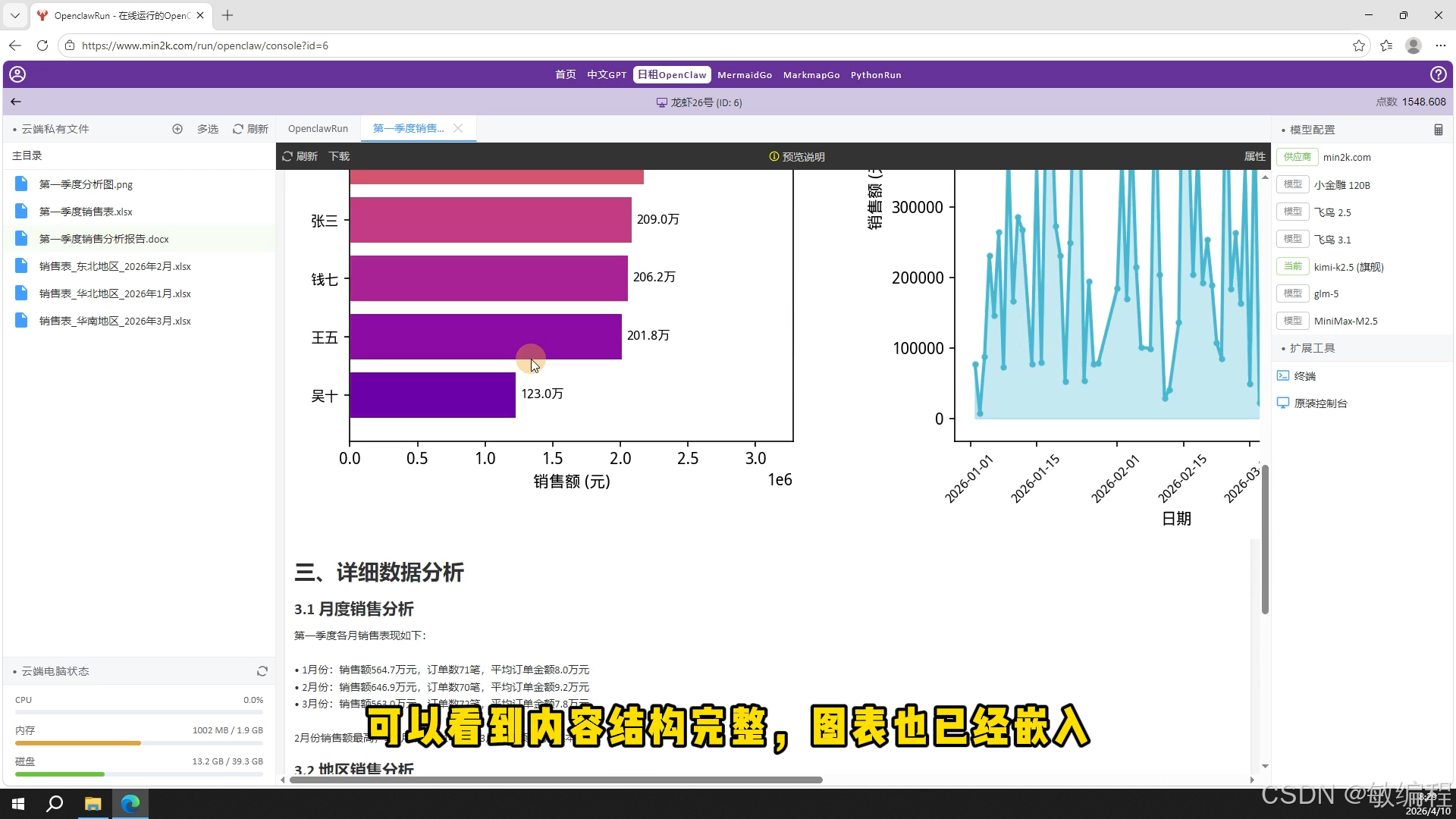Image resolution: width=1456 pixels, height=819 pixels.
Task: Select 多选 to enable multi-select mode
Action: pyautogui.click(x=208, y=129)
